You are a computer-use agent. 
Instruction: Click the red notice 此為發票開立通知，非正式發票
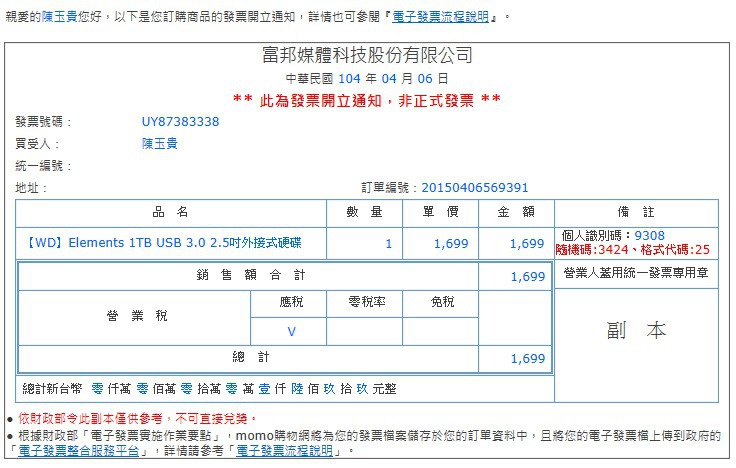(367, 100)
